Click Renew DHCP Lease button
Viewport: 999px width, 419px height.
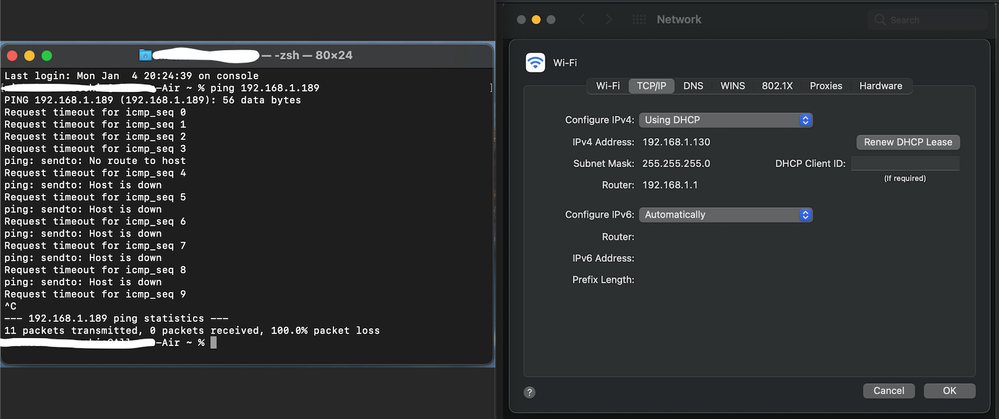coord(908,142)
